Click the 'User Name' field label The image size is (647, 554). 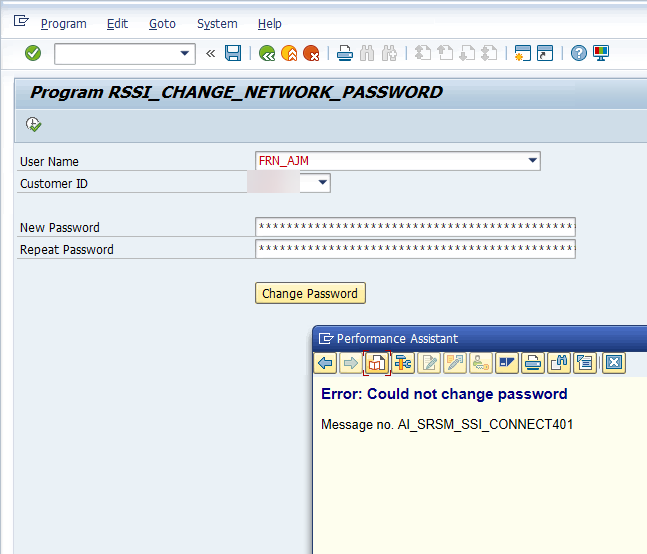(49, 162)
